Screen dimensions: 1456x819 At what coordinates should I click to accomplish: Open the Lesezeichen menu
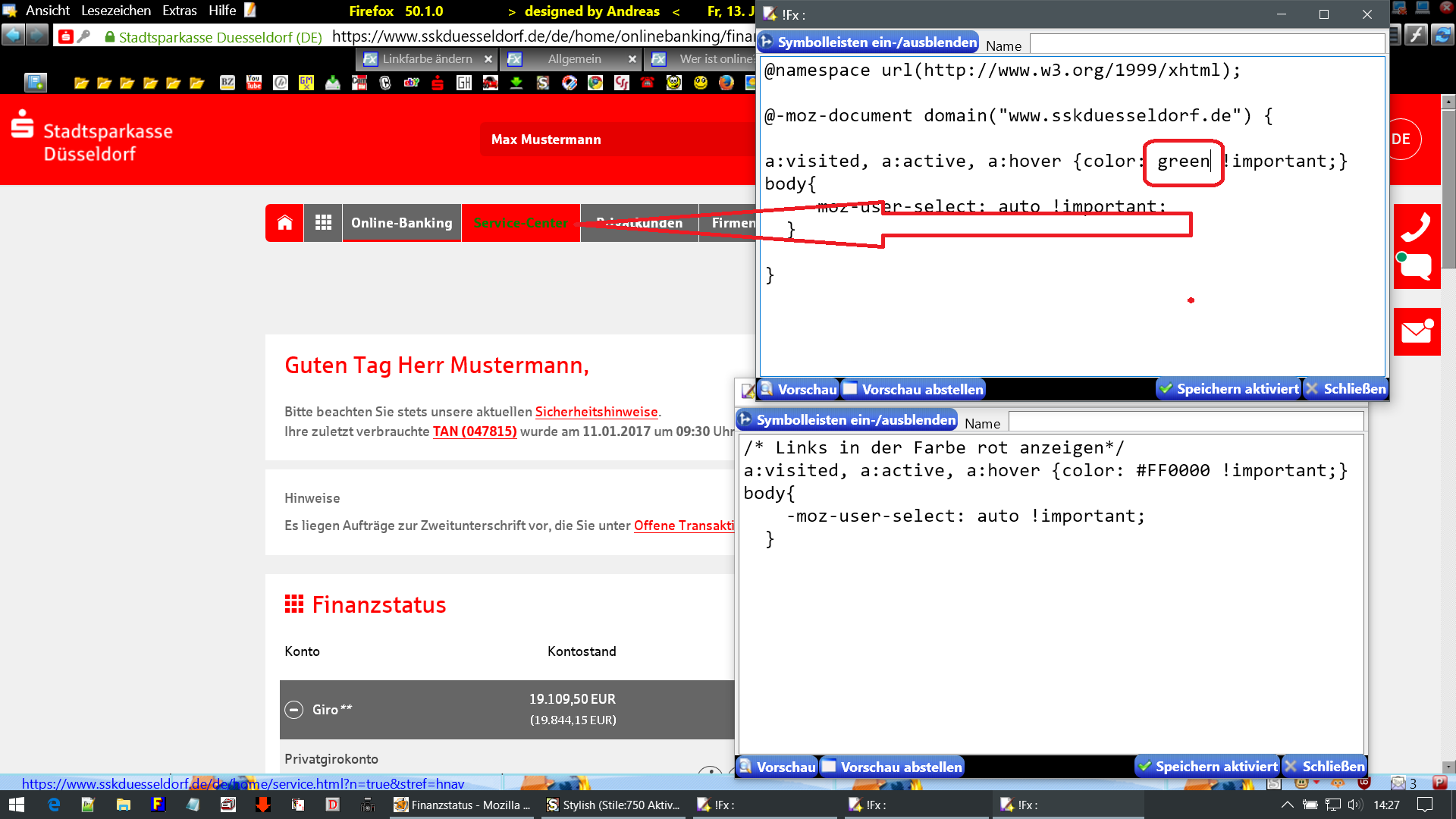(x=115, y=11)
